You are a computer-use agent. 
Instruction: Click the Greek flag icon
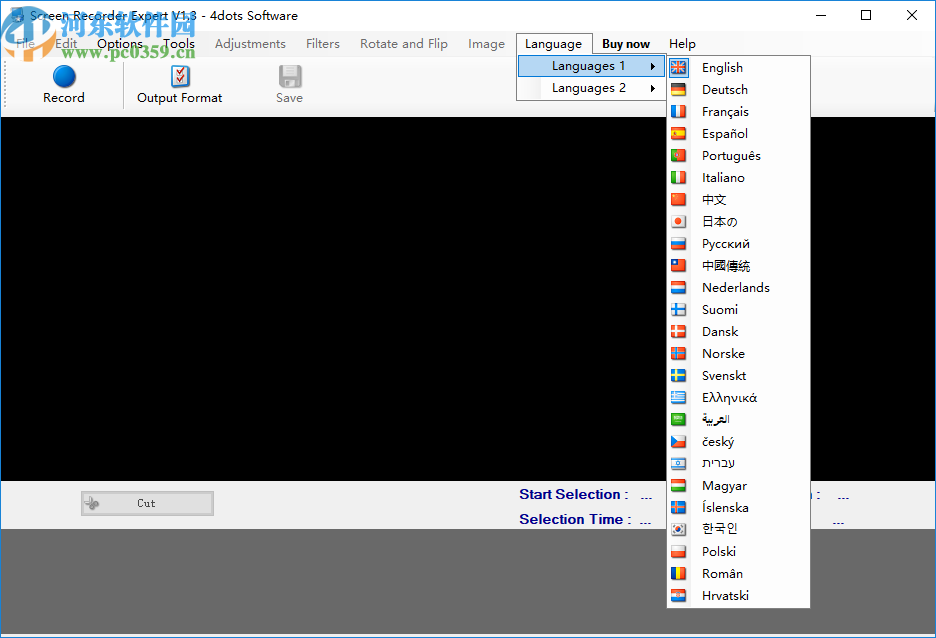678,397
